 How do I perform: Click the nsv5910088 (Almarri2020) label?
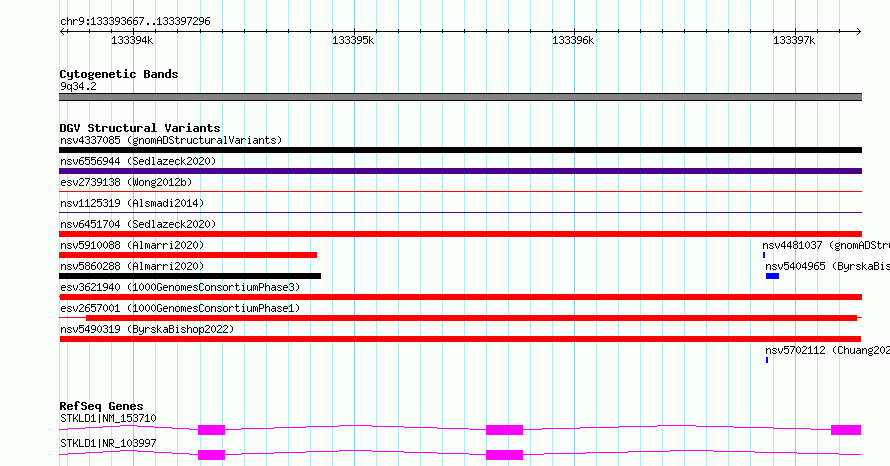click(x=132, y=245)
